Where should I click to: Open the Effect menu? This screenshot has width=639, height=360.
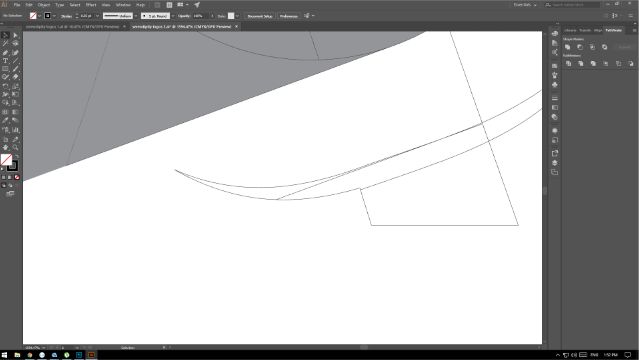click(91, 5)
